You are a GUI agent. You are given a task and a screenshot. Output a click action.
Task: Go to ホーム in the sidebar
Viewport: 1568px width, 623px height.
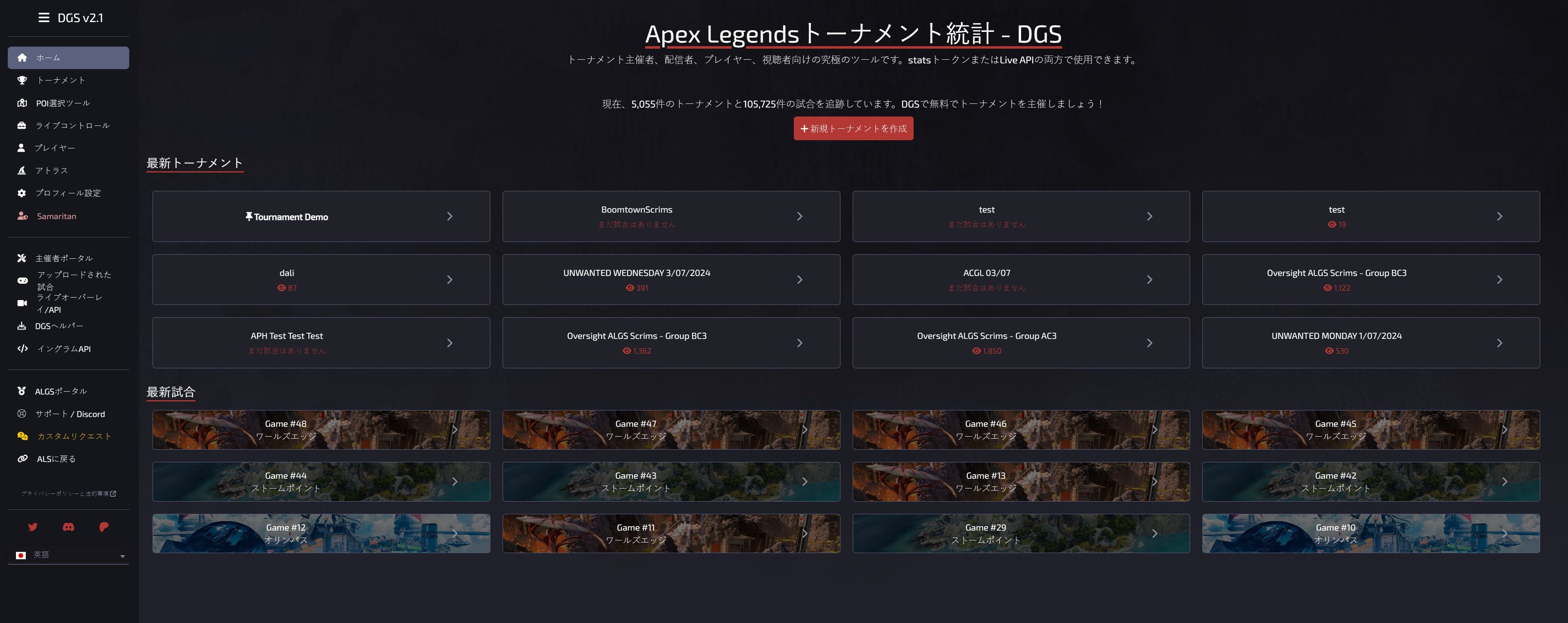68,58
